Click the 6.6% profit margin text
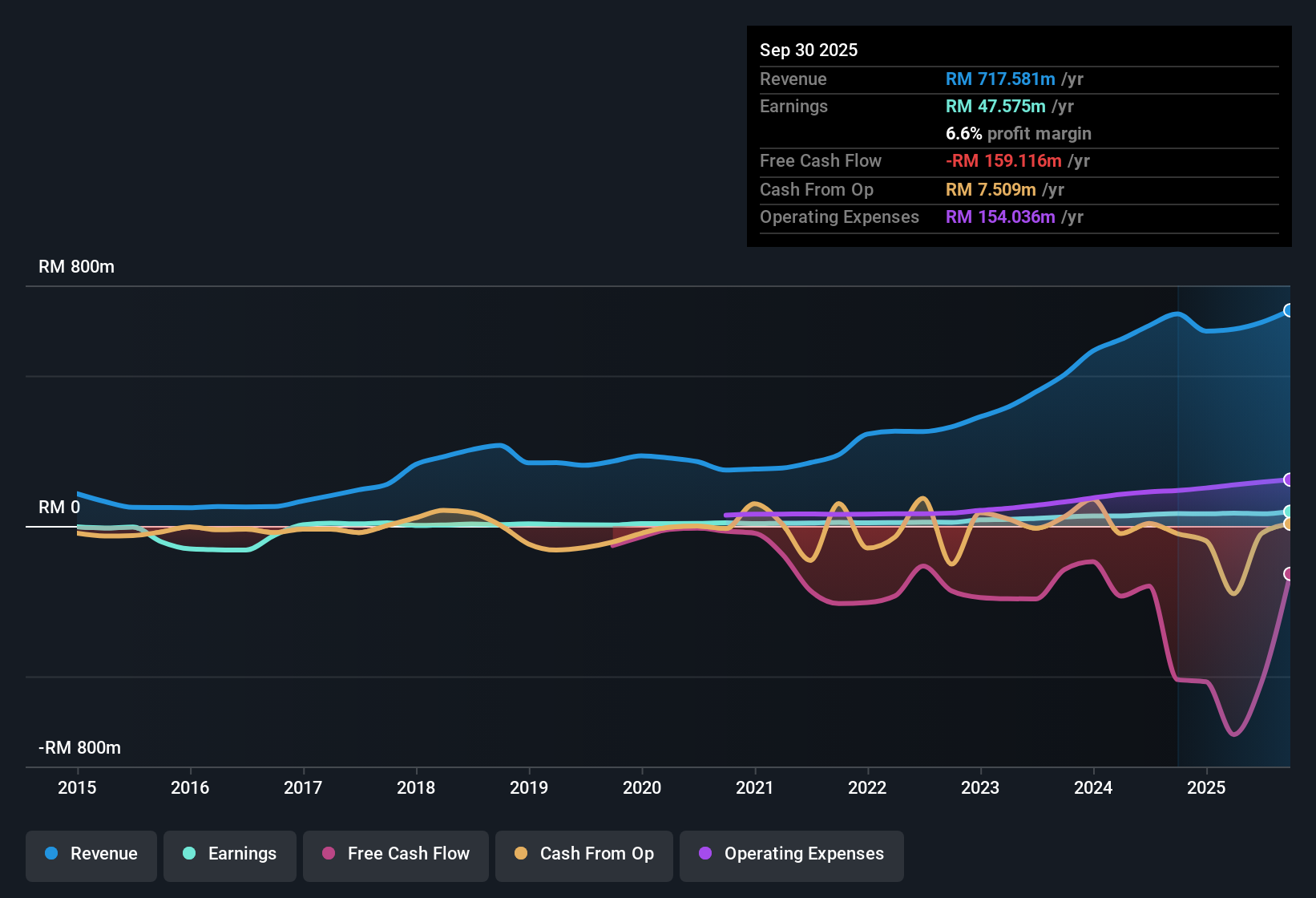This screenshot has width=1316, height=898. click(1019, 134)
